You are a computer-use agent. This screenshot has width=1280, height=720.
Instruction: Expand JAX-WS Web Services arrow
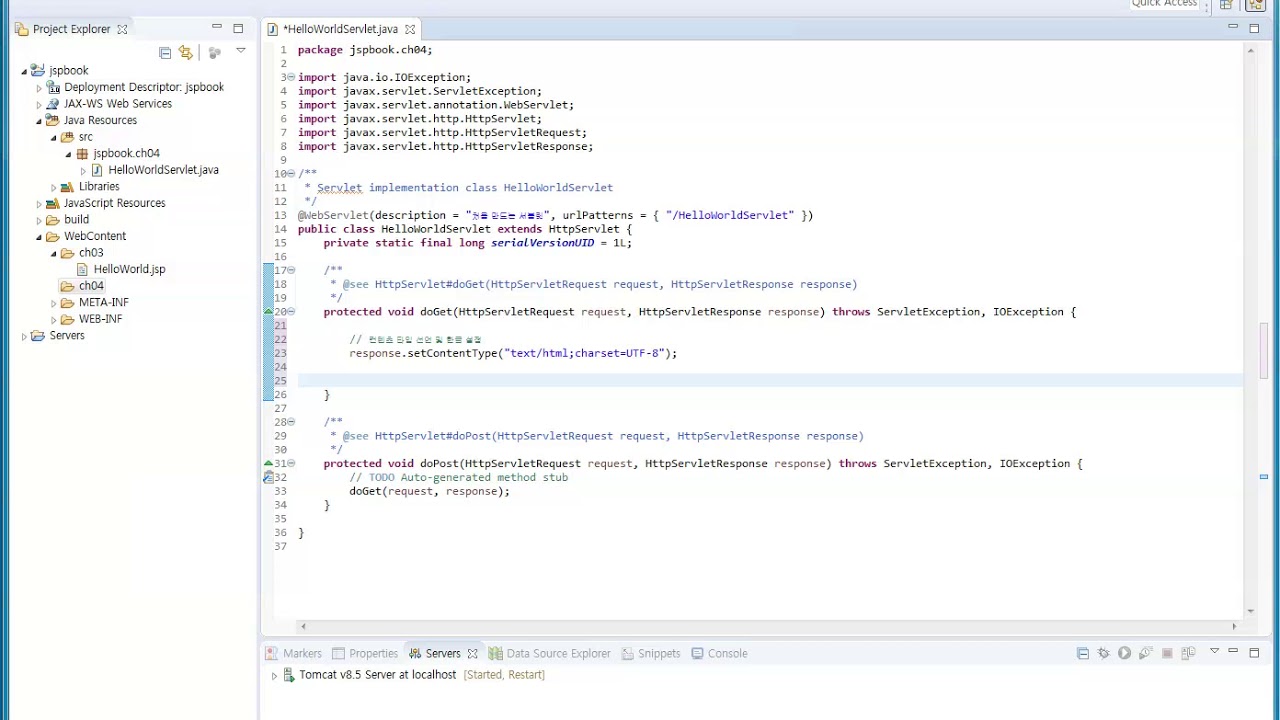click(39, 104)
